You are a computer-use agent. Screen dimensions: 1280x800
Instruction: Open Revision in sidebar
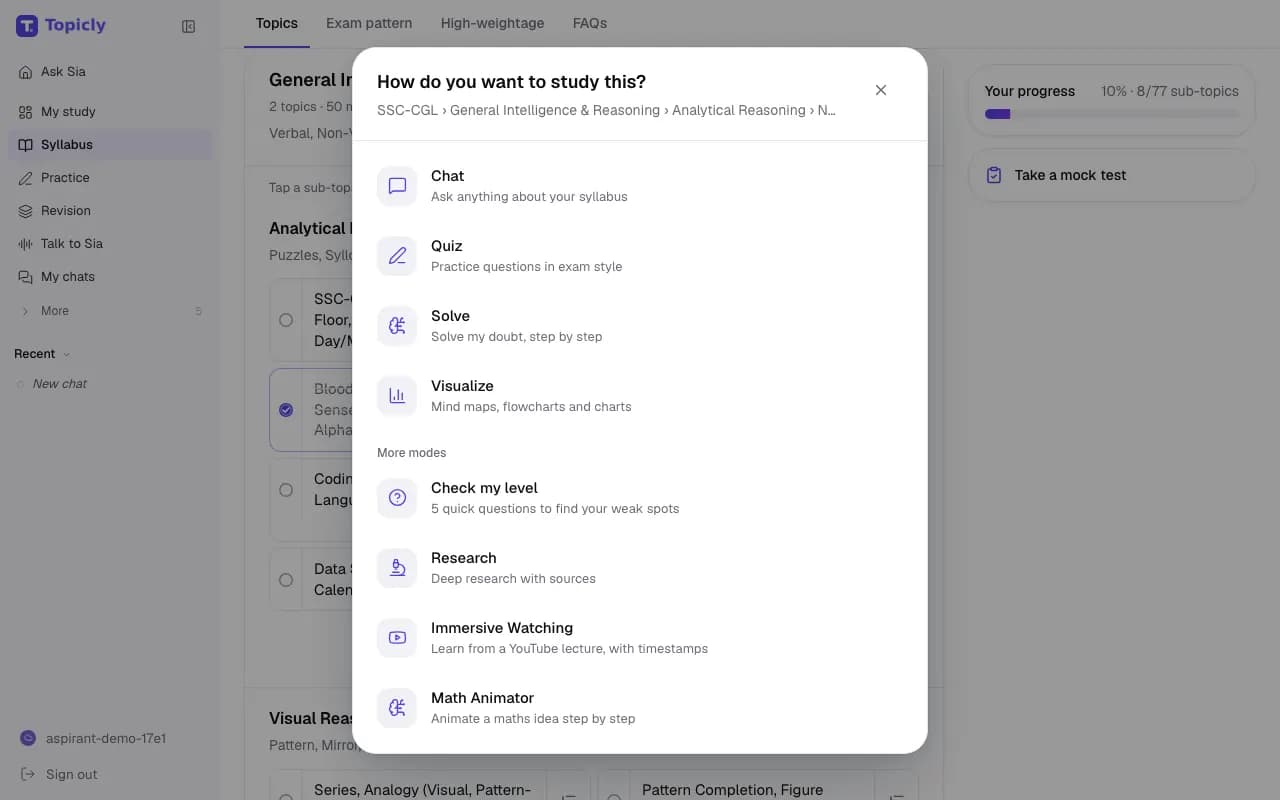(110, 211)
